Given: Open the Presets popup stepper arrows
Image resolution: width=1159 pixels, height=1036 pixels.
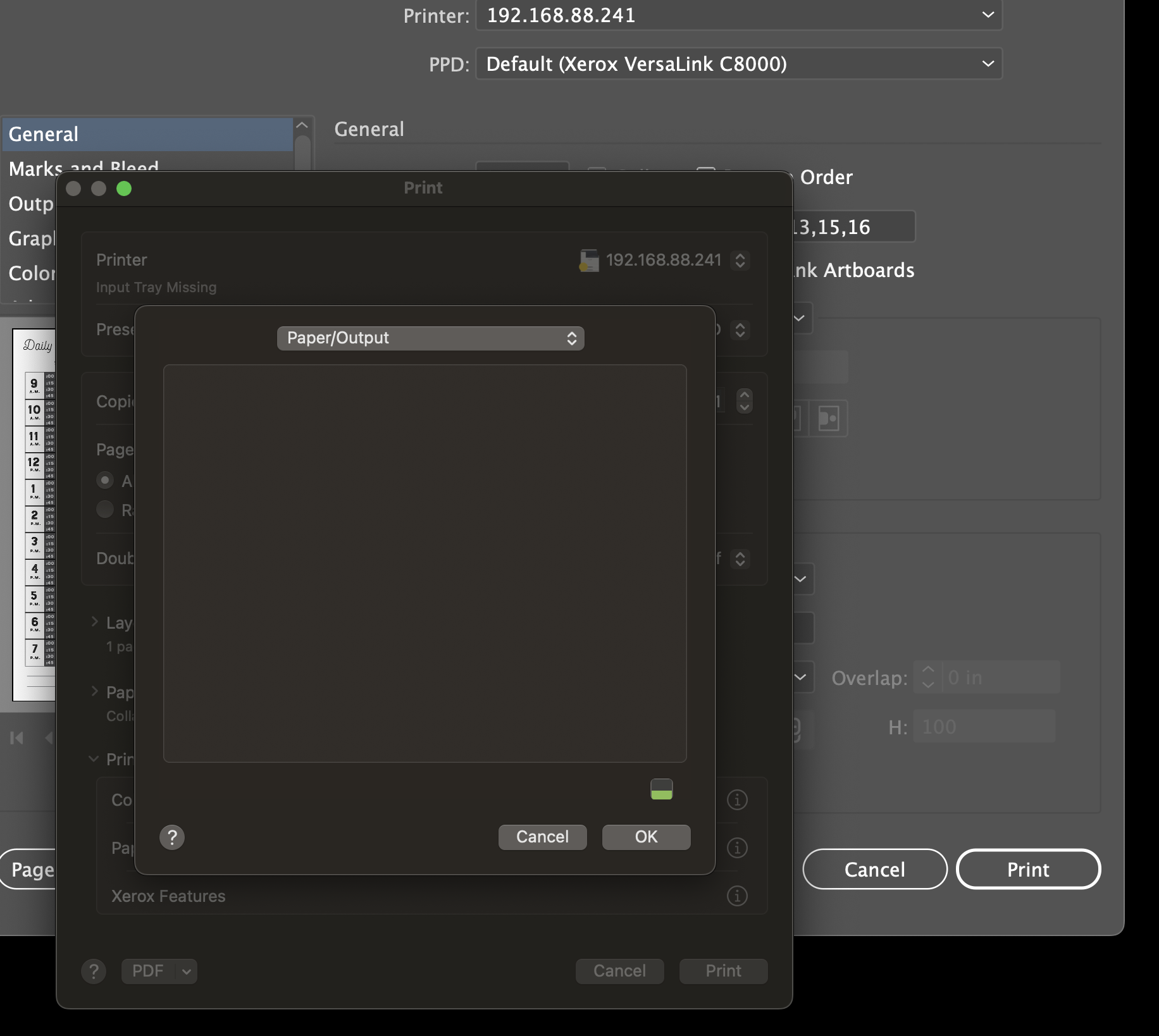Looking at the screenshot, I should pyautogui.click(x=740, y=330).
